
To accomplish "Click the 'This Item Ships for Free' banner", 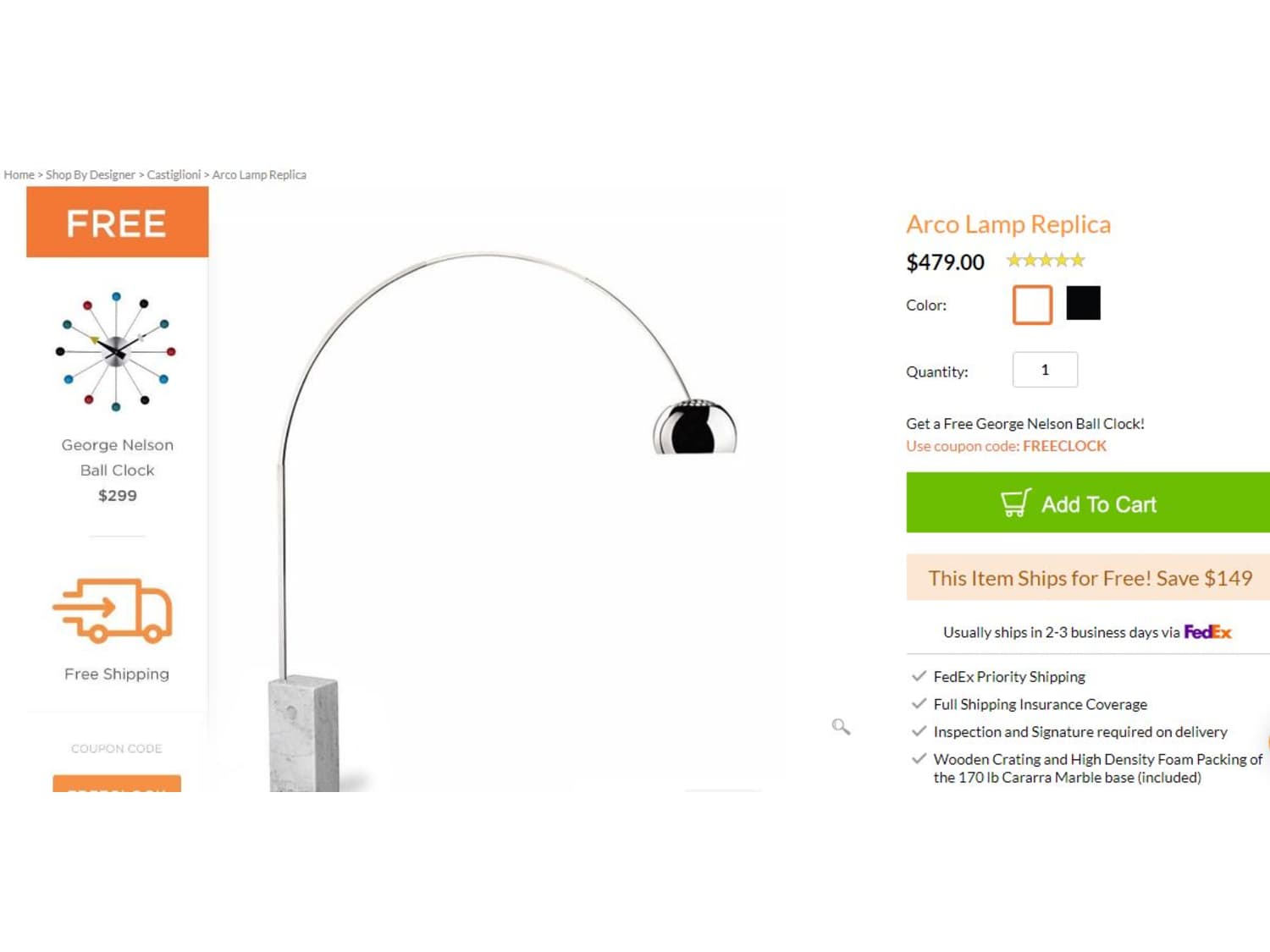I will coord(1088,578).
